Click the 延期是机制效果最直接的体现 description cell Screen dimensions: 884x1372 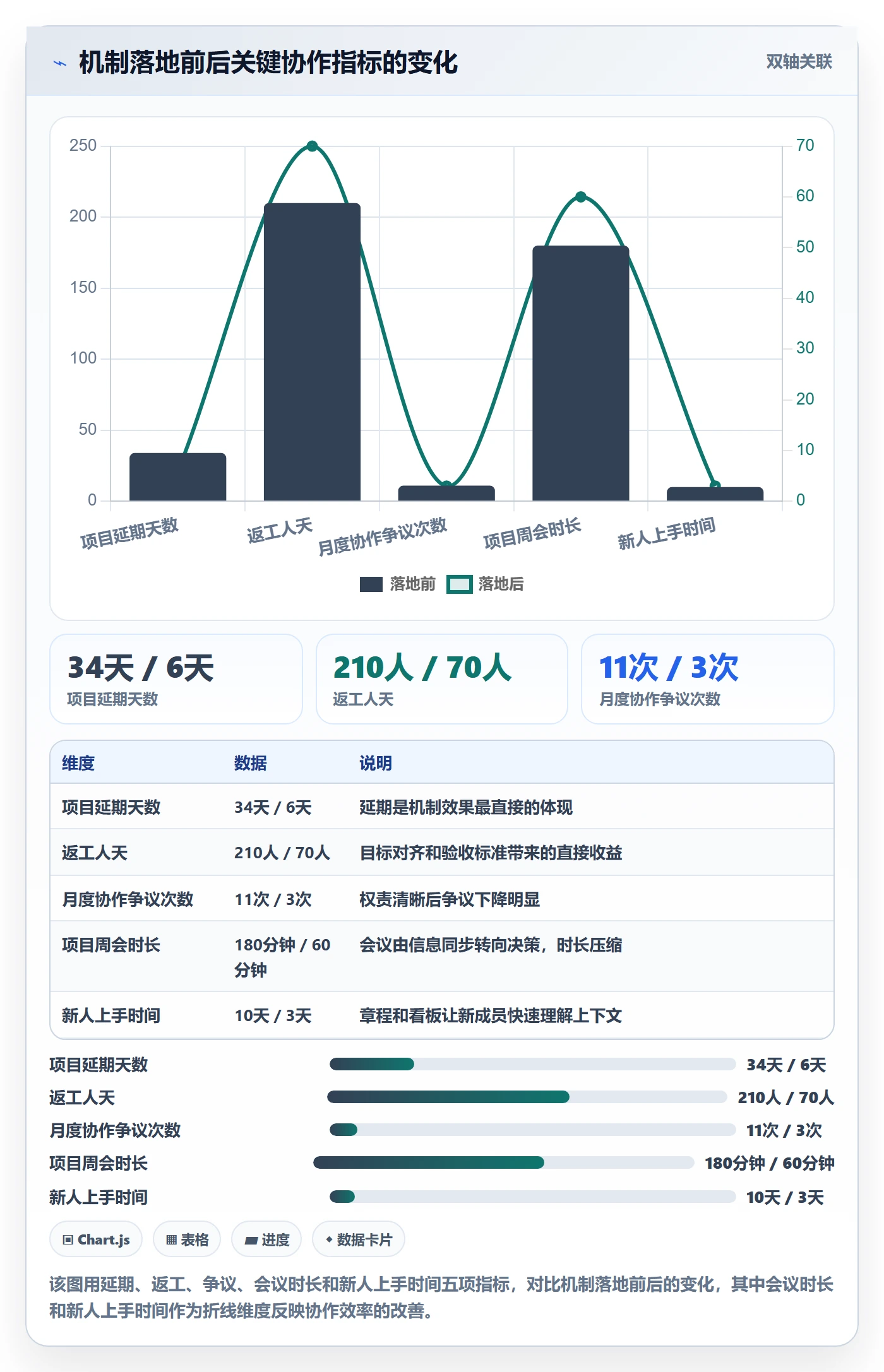(466, 807)
